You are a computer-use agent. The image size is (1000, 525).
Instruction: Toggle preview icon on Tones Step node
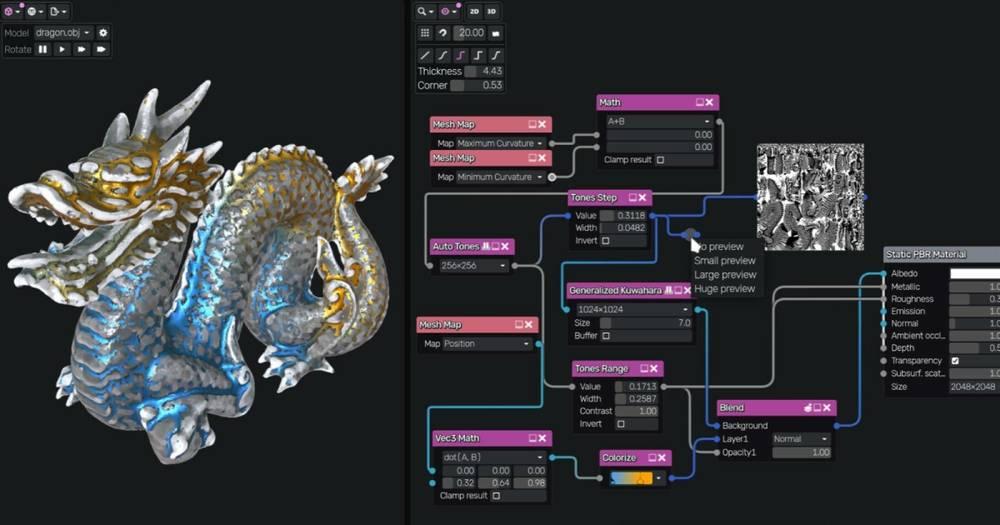[632, 198]
